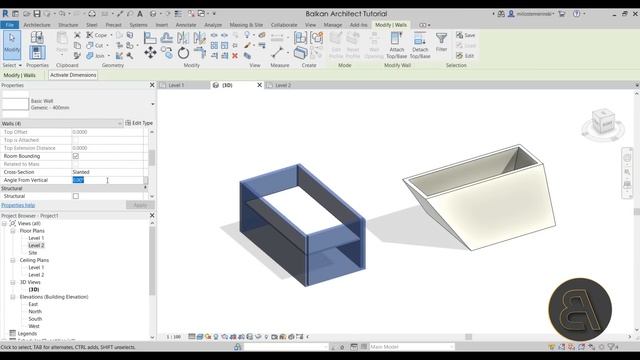This screenshot has height=360, width=640.
Task: Click the Angle From Vertical input field
Action: (x=107, y=180)
